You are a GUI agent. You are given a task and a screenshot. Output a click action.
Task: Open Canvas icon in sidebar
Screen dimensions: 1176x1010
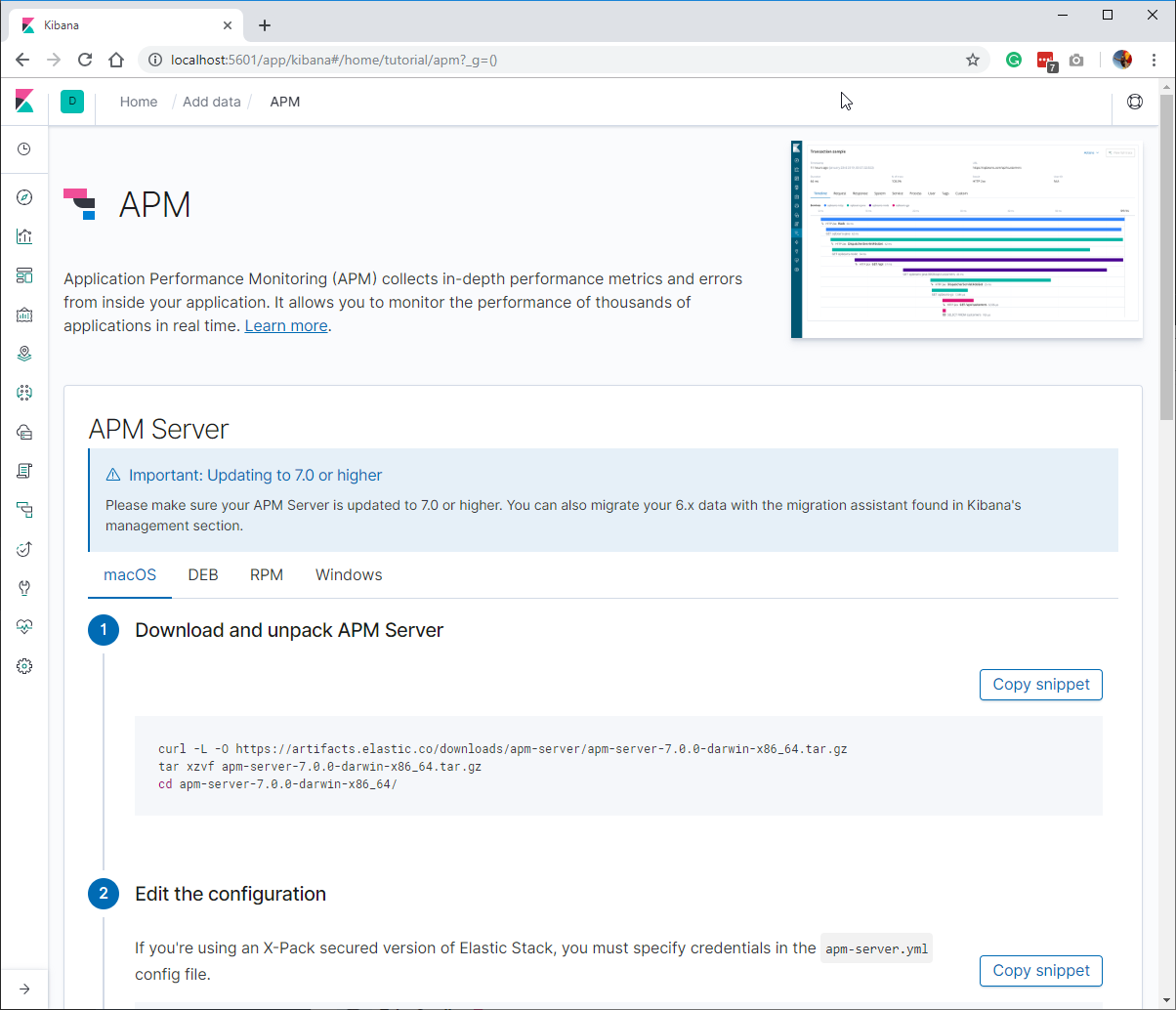(24, 315)
